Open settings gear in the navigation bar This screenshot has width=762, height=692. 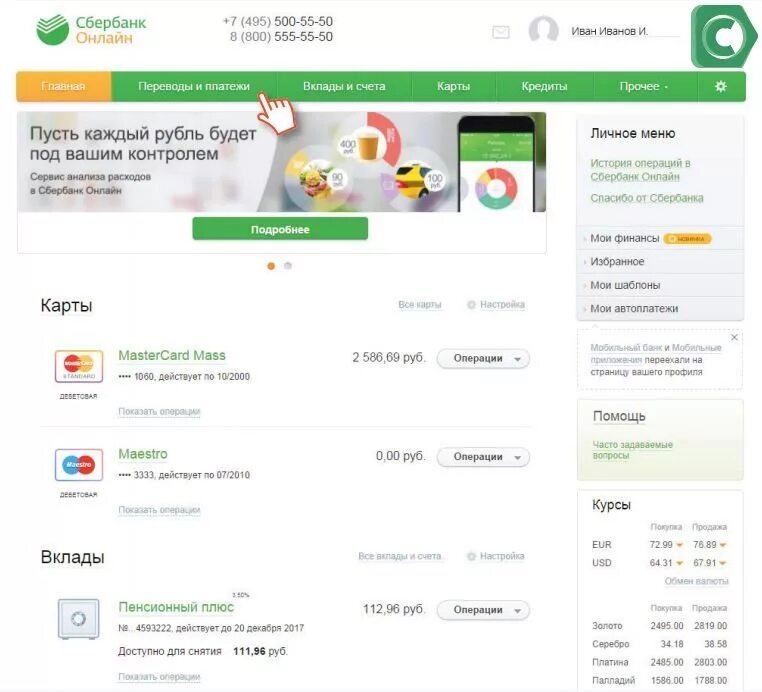(721, 86)
